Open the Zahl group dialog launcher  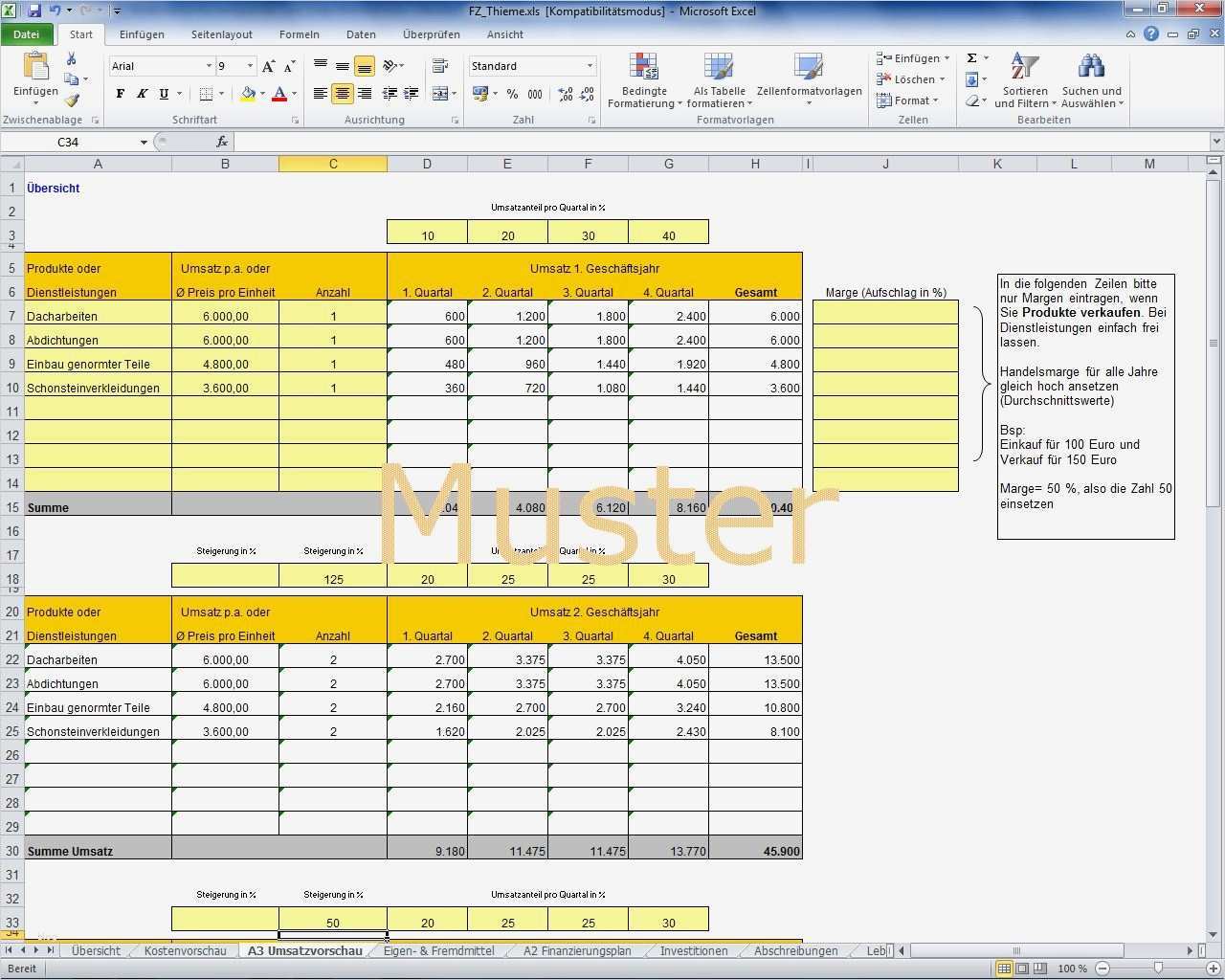591,121
